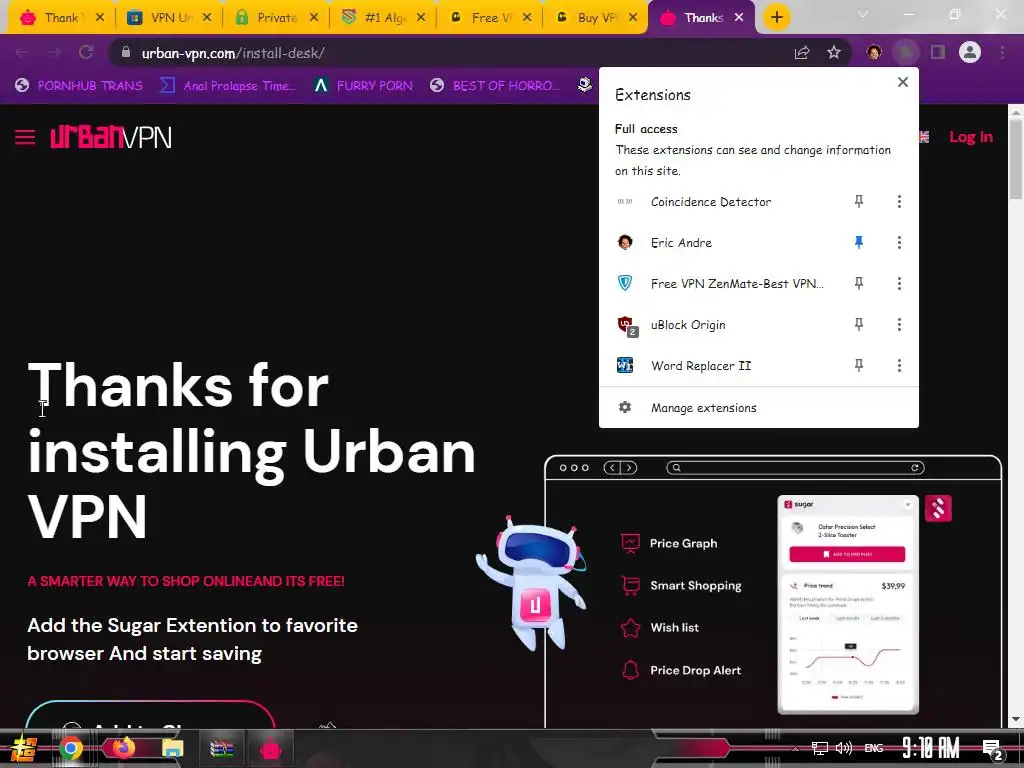1024x768 pixels.
Task: Open File Explorer from the taskbar
Action: tap(172, 748)
